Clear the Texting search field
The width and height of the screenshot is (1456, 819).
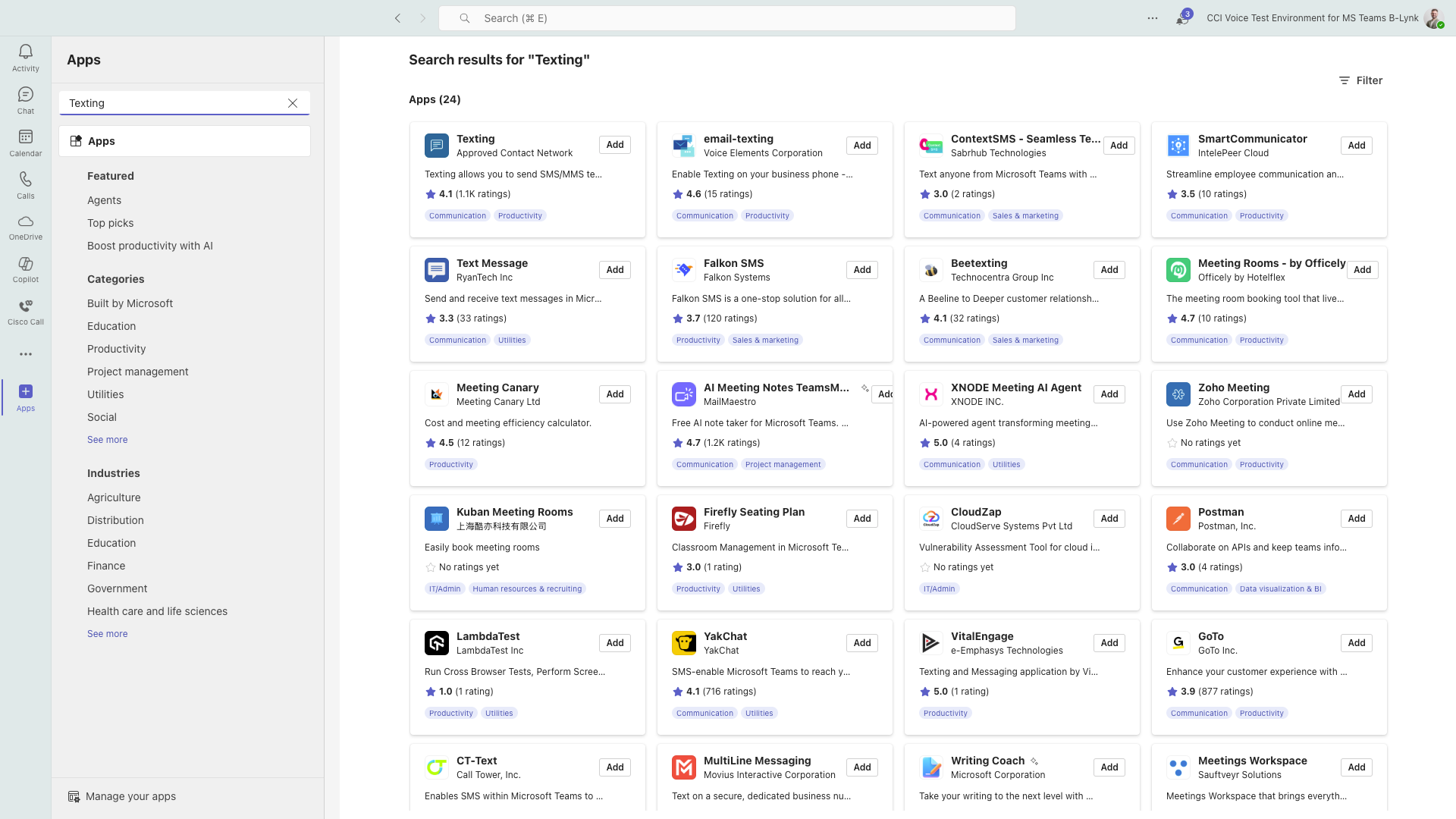(x=293, y=103)
